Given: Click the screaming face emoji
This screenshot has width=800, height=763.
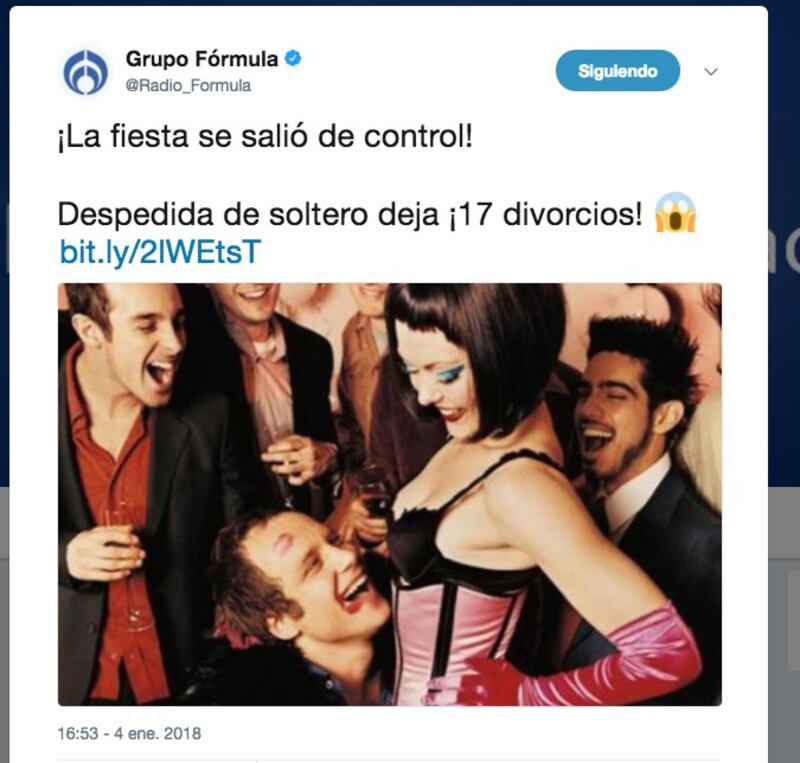Looking at the screenshot, I should (x=676, y=212).
